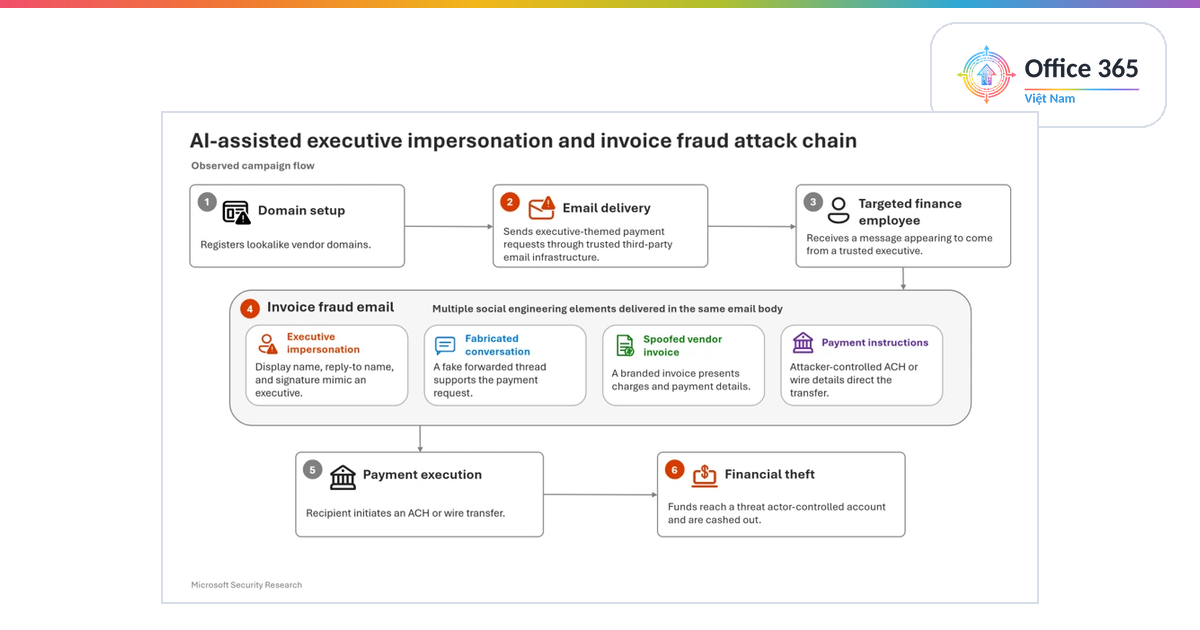Click the Invoice fraud email heading
This screenshot has width=1200, height=630.
pos(330,308)
